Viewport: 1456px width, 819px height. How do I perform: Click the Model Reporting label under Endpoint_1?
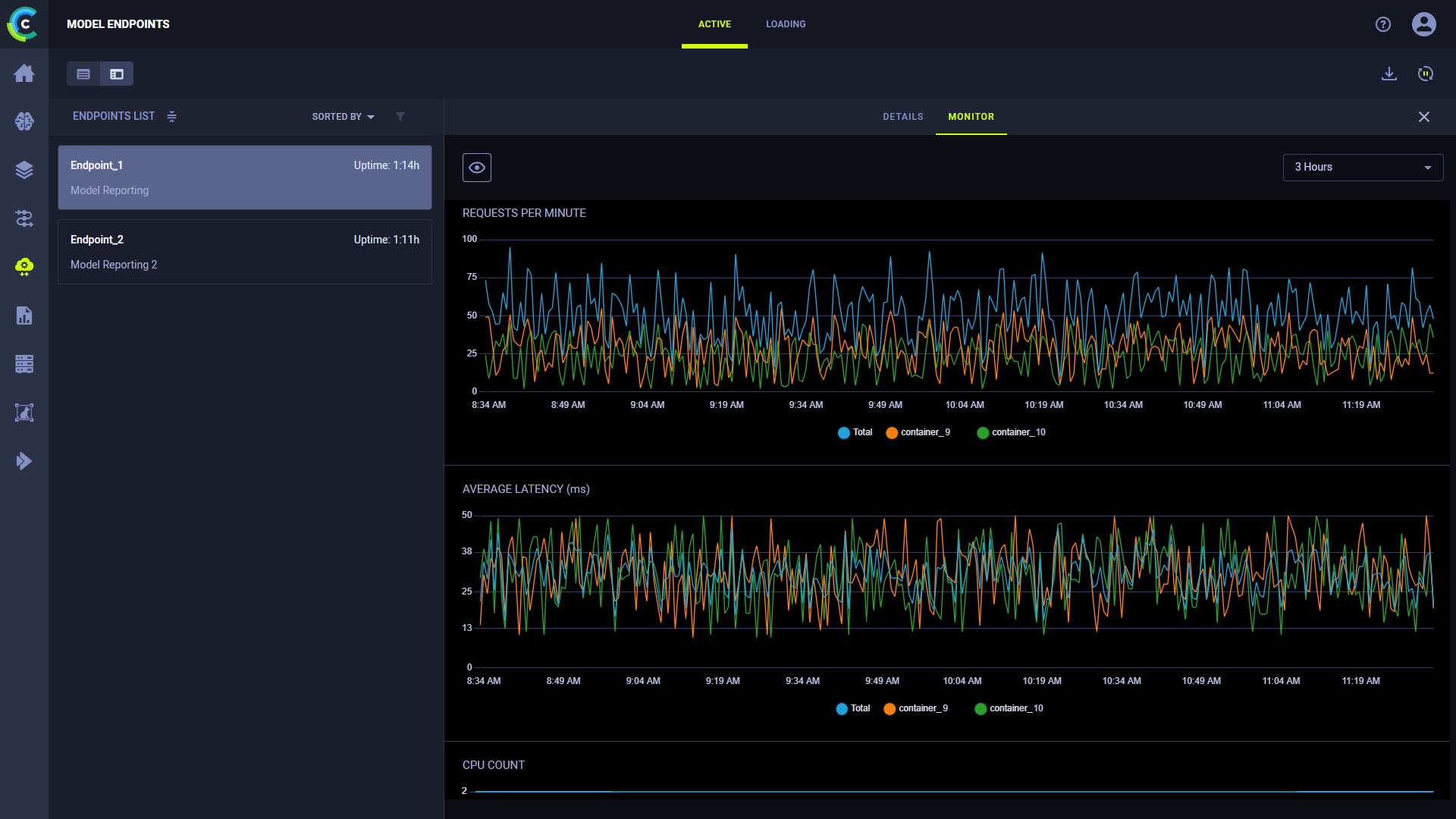click(x=110, y=190)
